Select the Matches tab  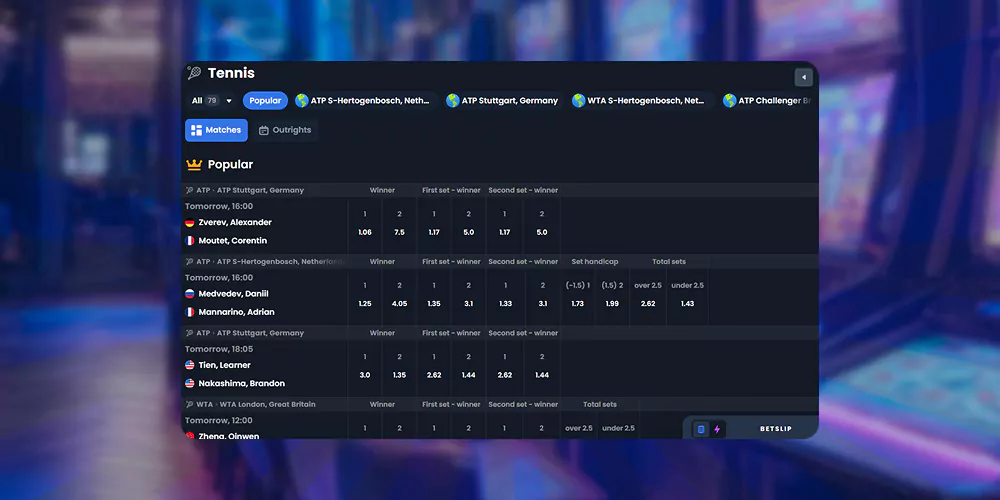(216, 130)
